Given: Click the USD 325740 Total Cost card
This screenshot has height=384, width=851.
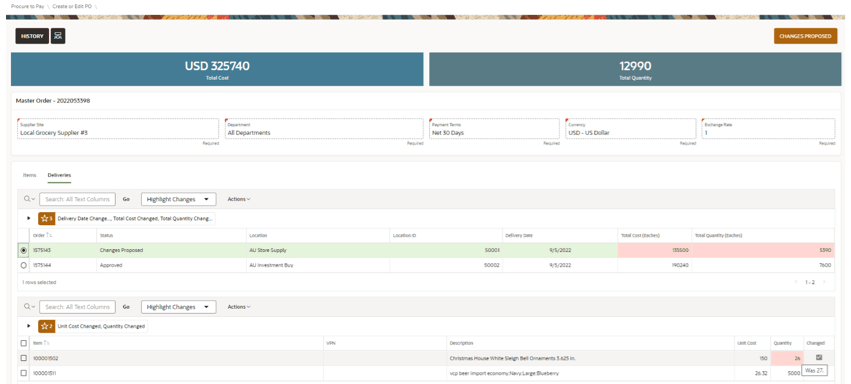Looking at the screenshot, I should click(217, 69).
